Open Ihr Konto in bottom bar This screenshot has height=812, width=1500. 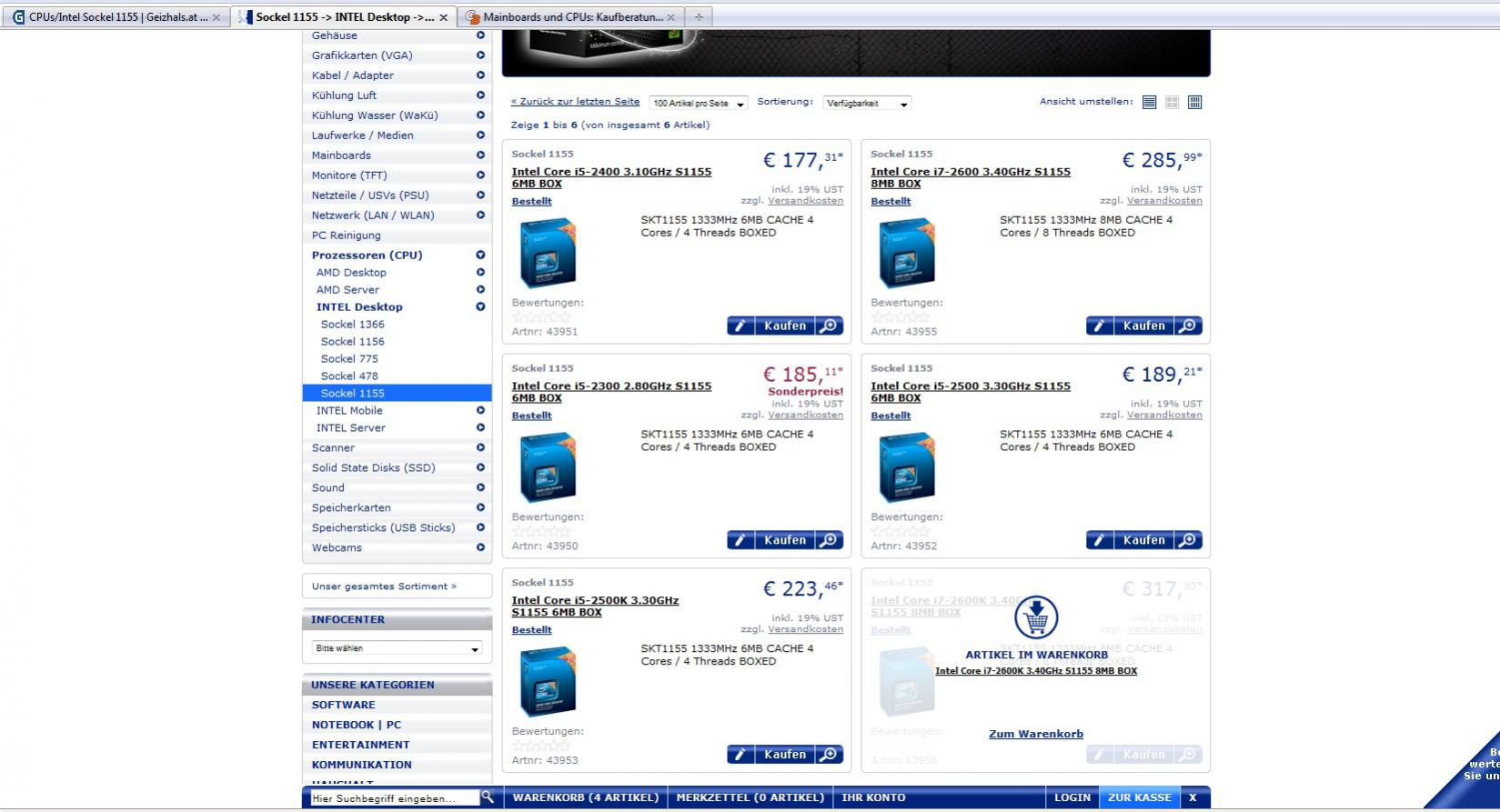point(873,797)
